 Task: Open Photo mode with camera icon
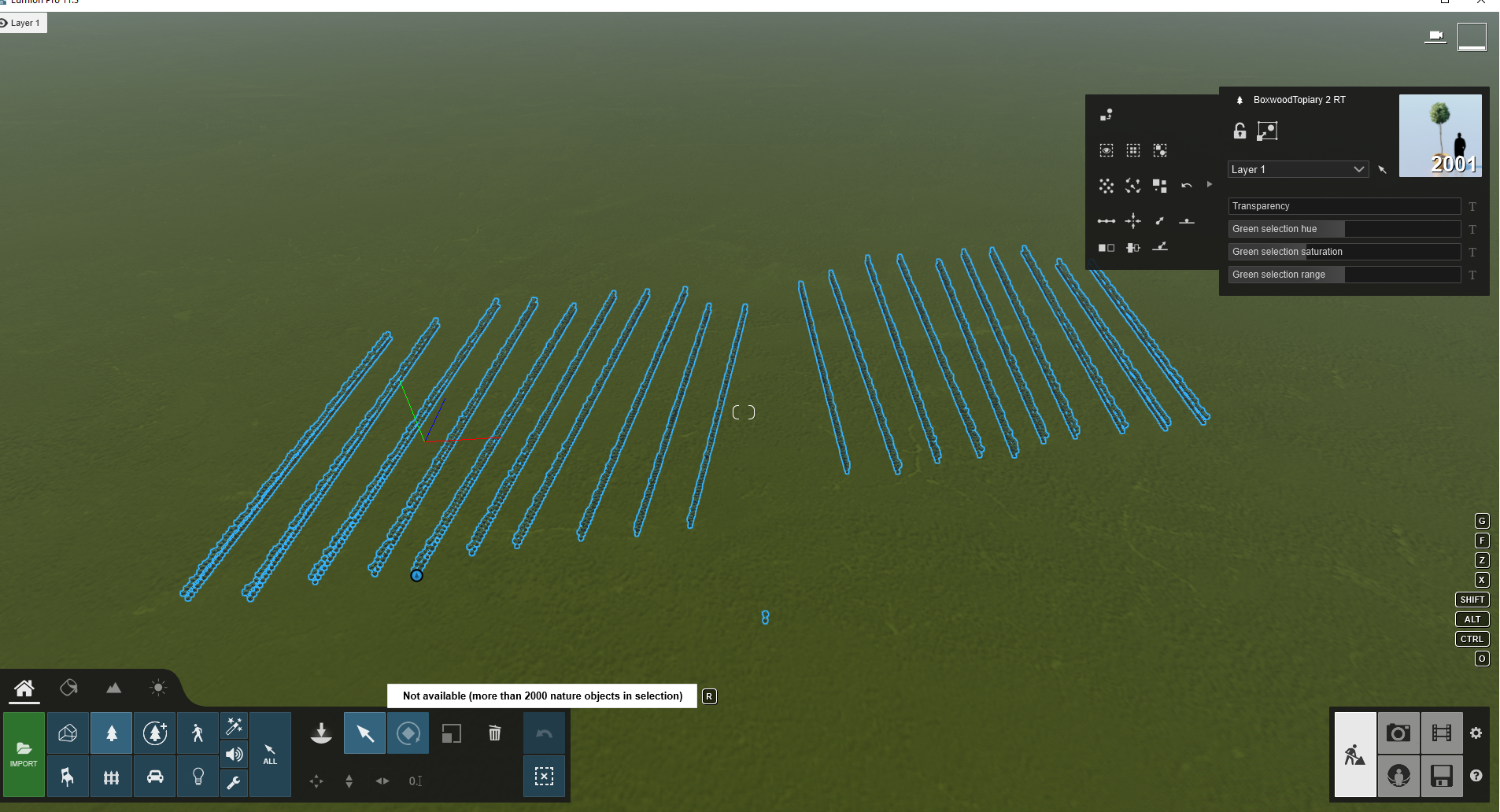pyautogui.click(x=1398, y=733)
